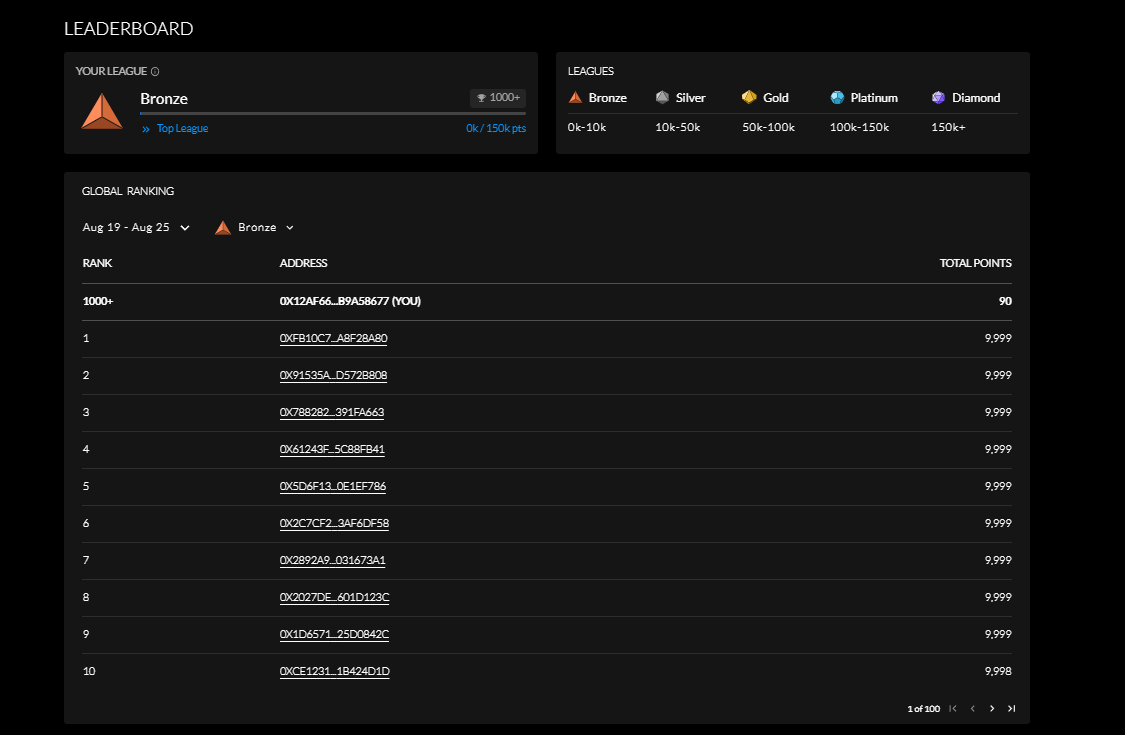Click your own address row marked (YOU)

pyautogui.click(x=547, y=301)
